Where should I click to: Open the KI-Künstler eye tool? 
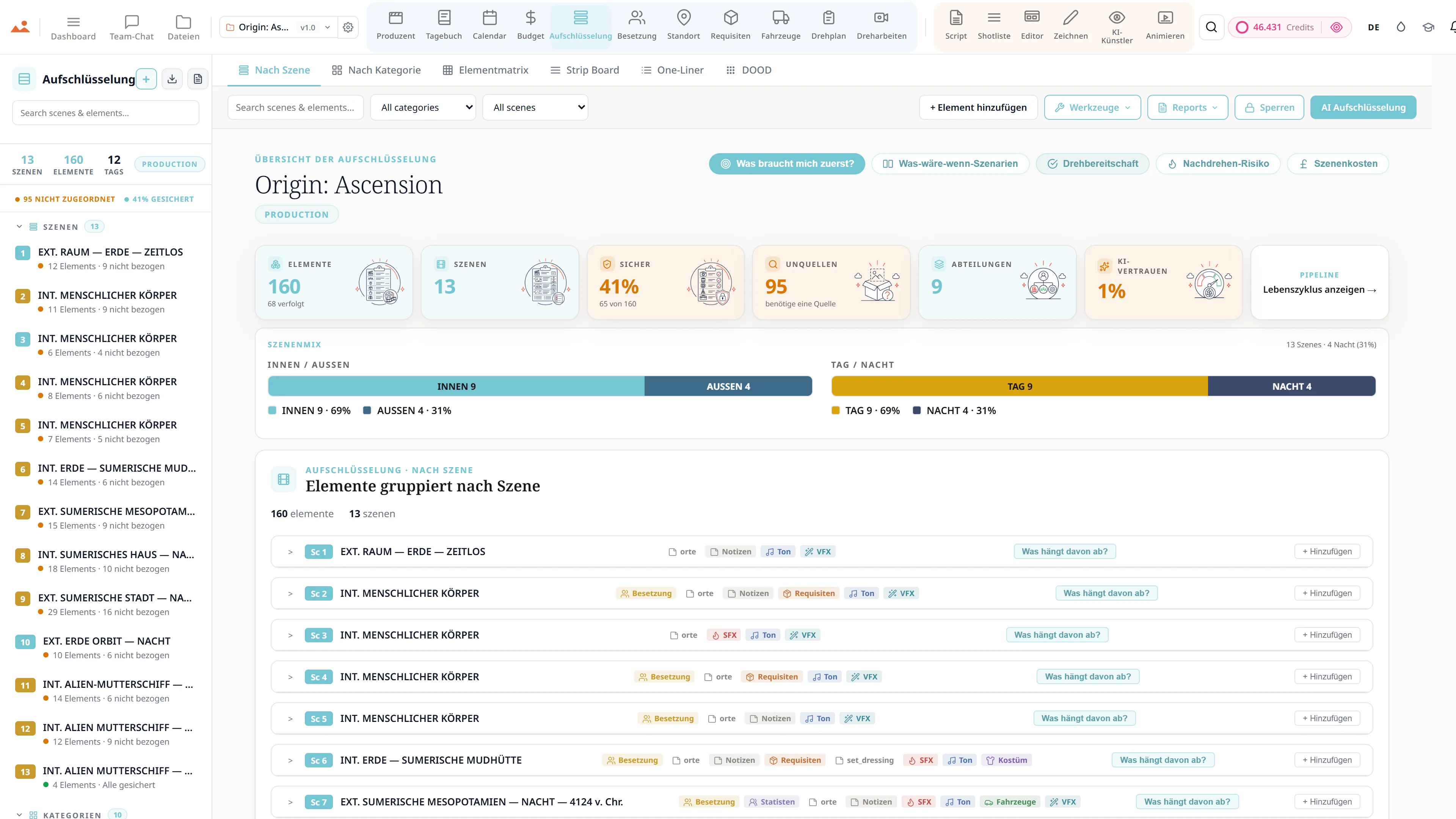point(1116,27)
